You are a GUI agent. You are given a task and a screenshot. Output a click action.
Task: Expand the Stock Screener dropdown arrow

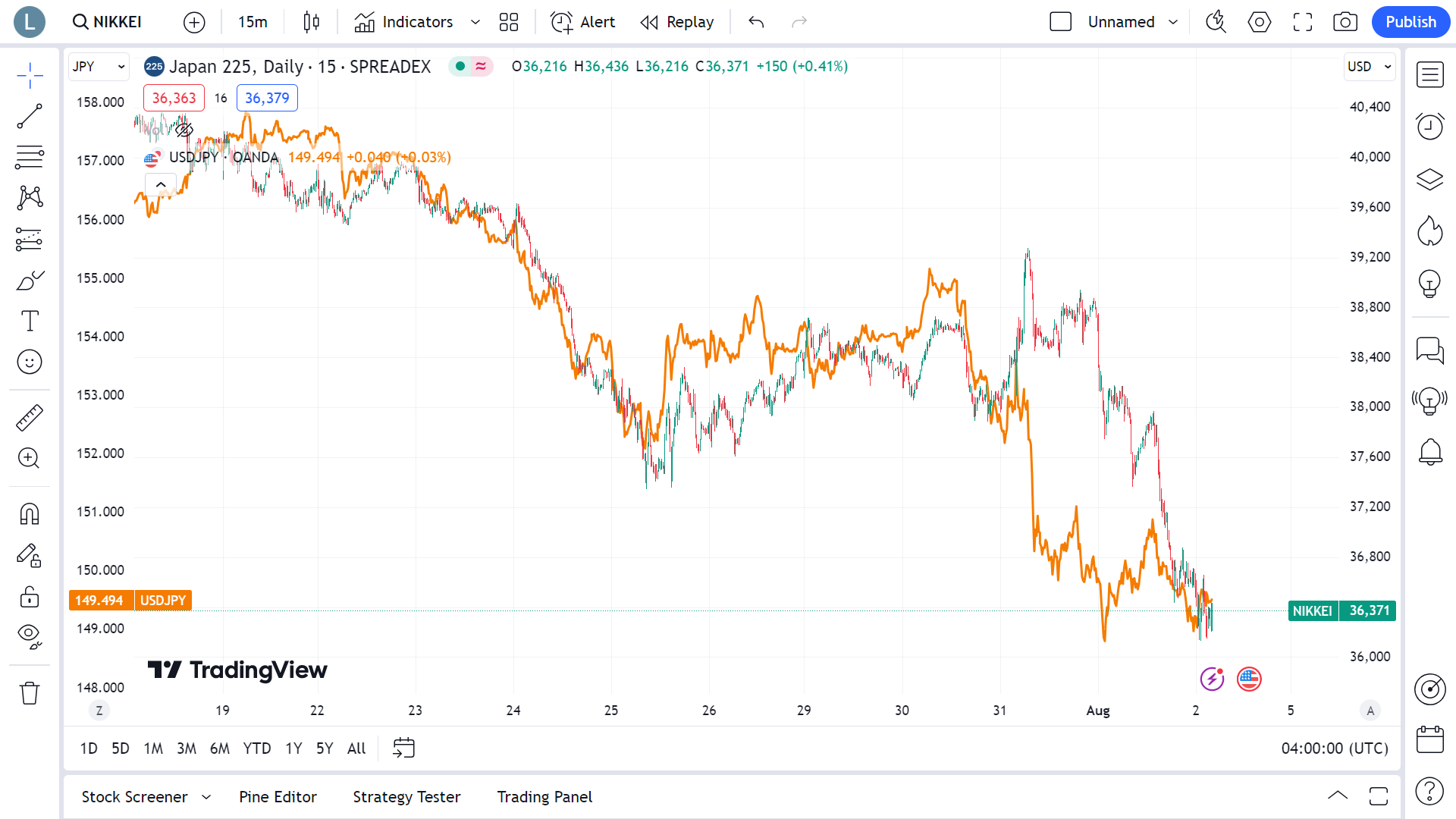[x=206, y=797]
